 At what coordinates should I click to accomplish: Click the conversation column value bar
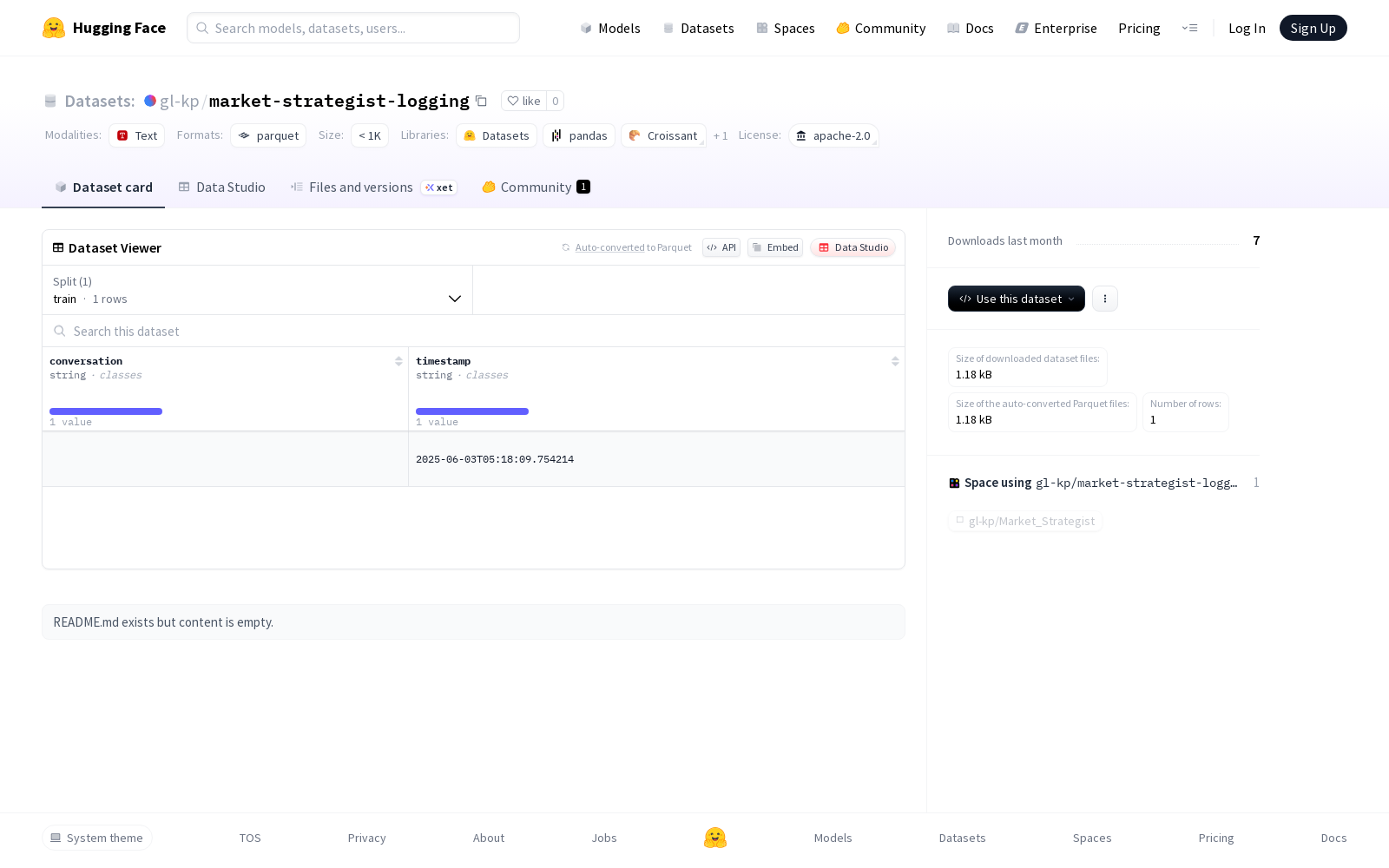coord(106,411)
